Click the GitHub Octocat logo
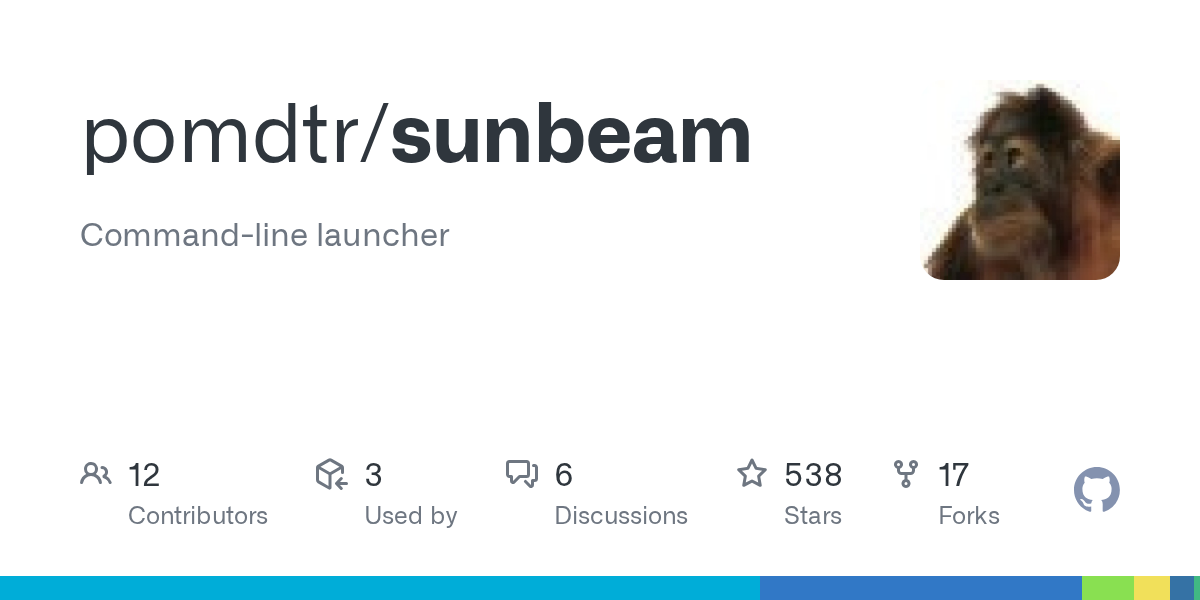The height and width of the screenshot is (600, 1200). click(1096, 491)
